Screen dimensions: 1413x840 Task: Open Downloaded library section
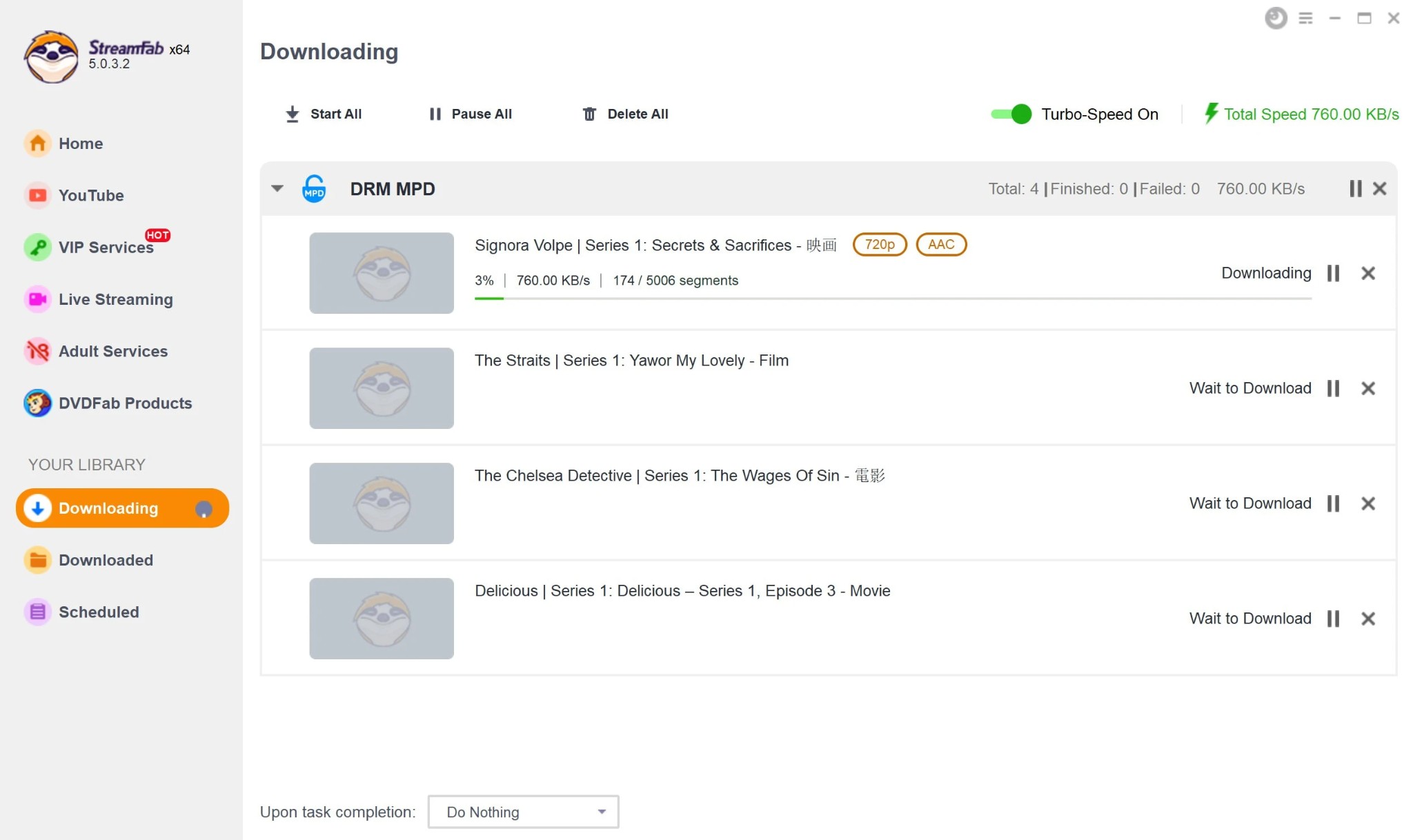[x=106, y=560]
